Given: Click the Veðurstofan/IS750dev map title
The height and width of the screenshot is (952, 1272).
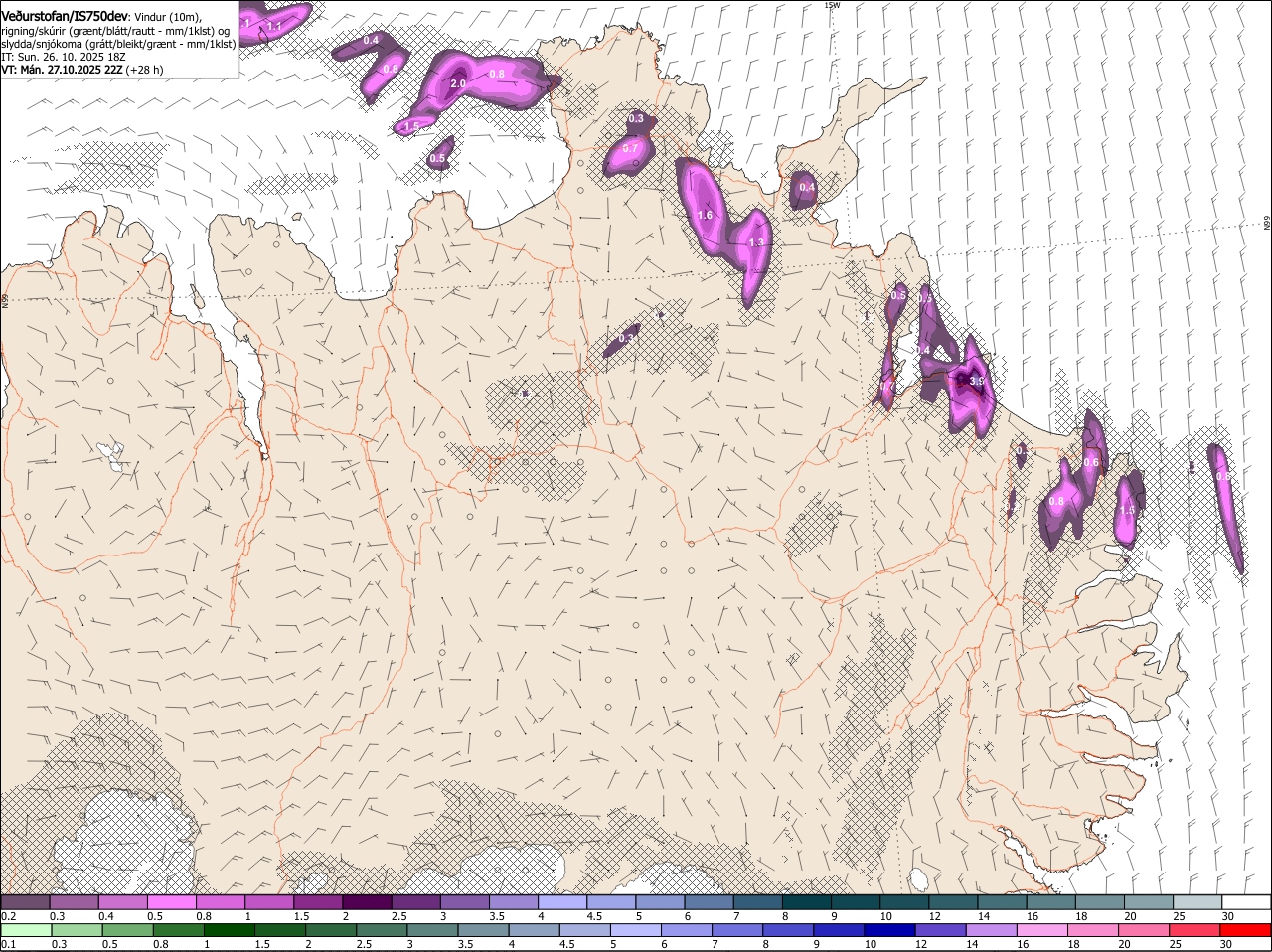Looking at the screenshot, I should 65,16.
